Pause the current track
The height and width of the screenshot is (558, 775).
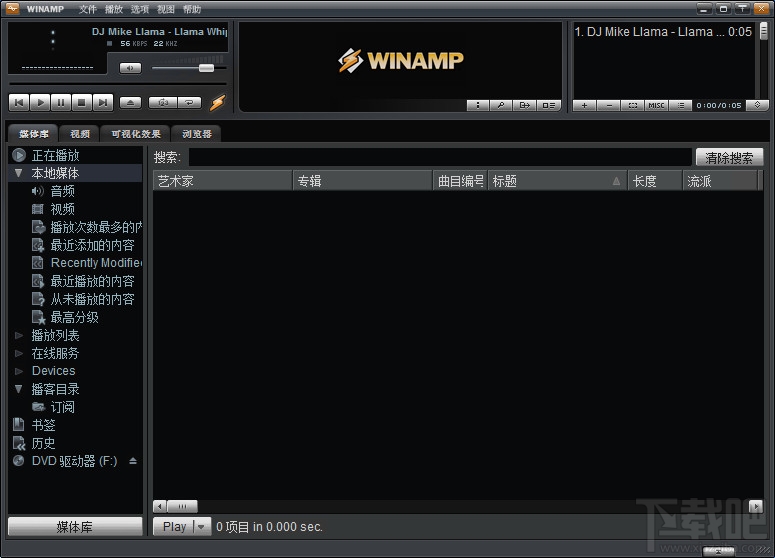tap(61, 102)
